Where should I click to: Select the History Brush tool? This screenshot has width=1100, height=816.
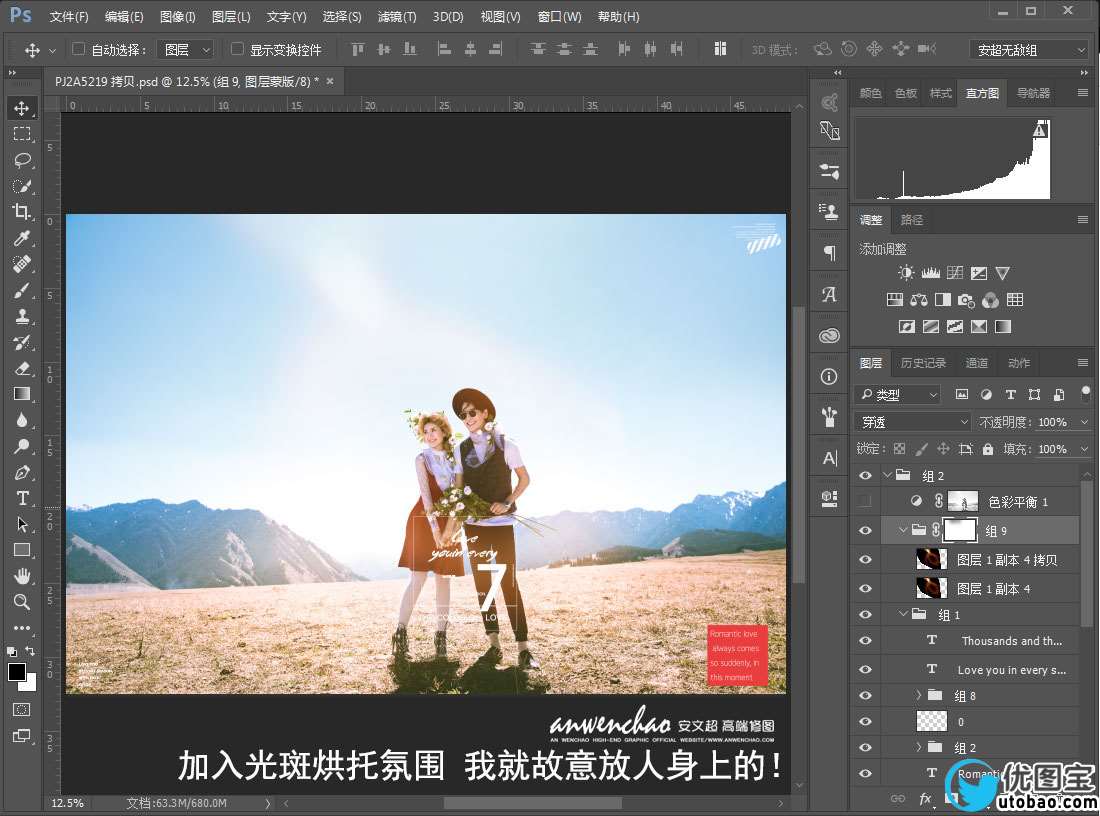point(22,342)
